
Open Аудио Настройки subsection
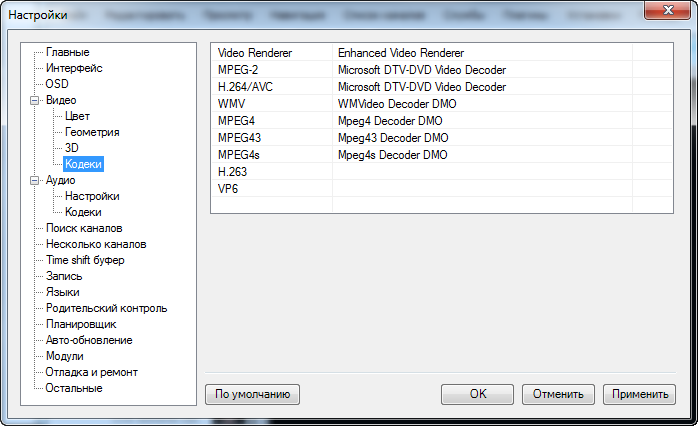pos(92,196)
